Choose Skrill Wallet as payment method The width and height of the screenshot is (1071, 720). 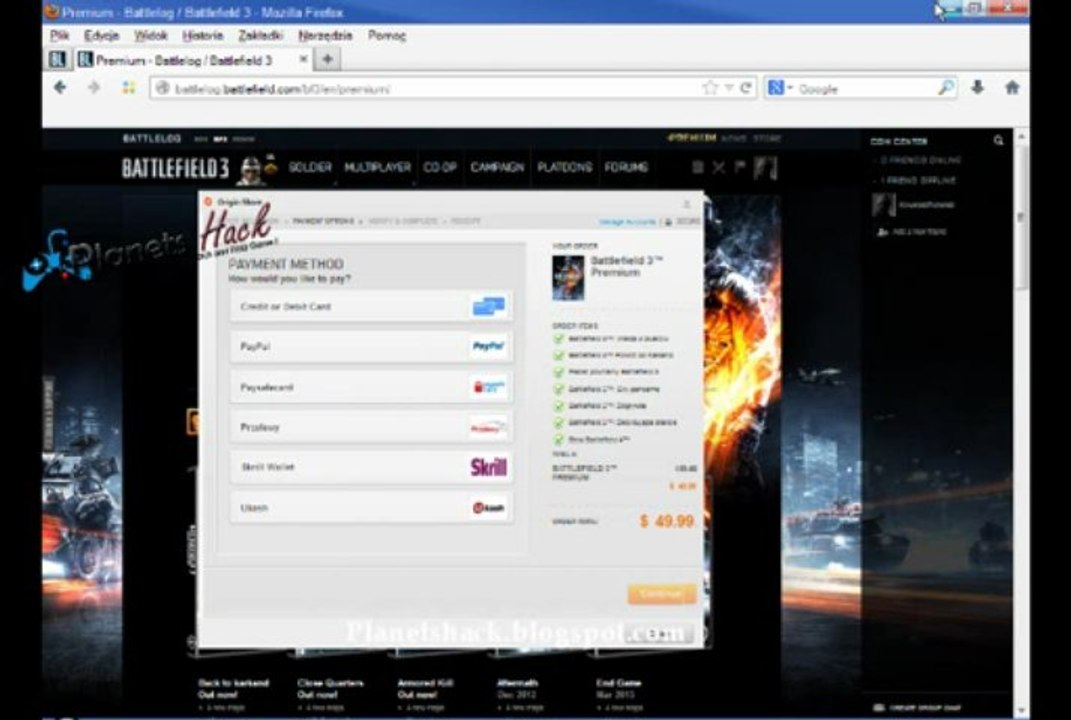coord(372,467)
